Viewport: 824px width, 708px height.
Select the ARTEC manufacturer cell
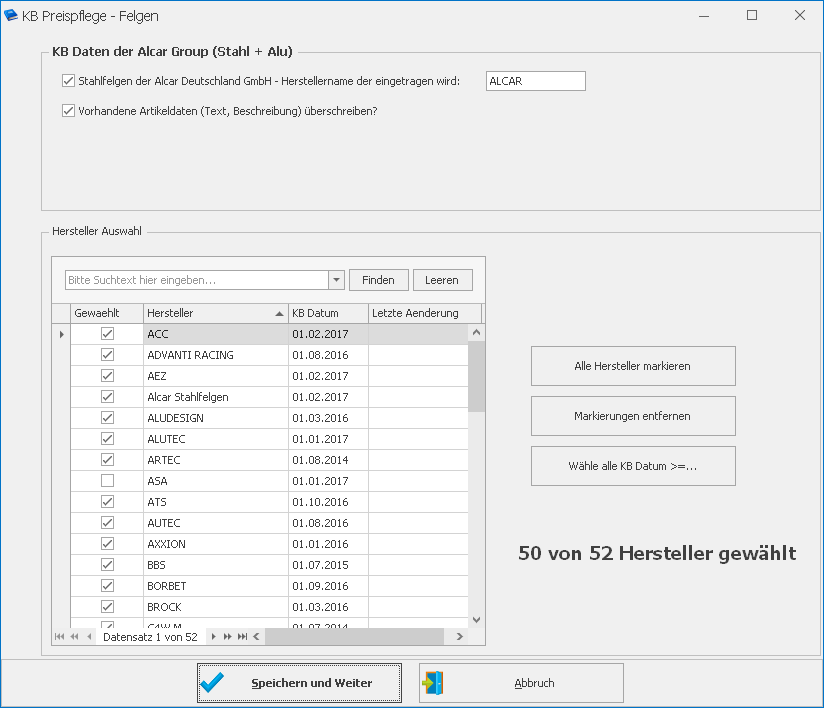tap(215, 460)
